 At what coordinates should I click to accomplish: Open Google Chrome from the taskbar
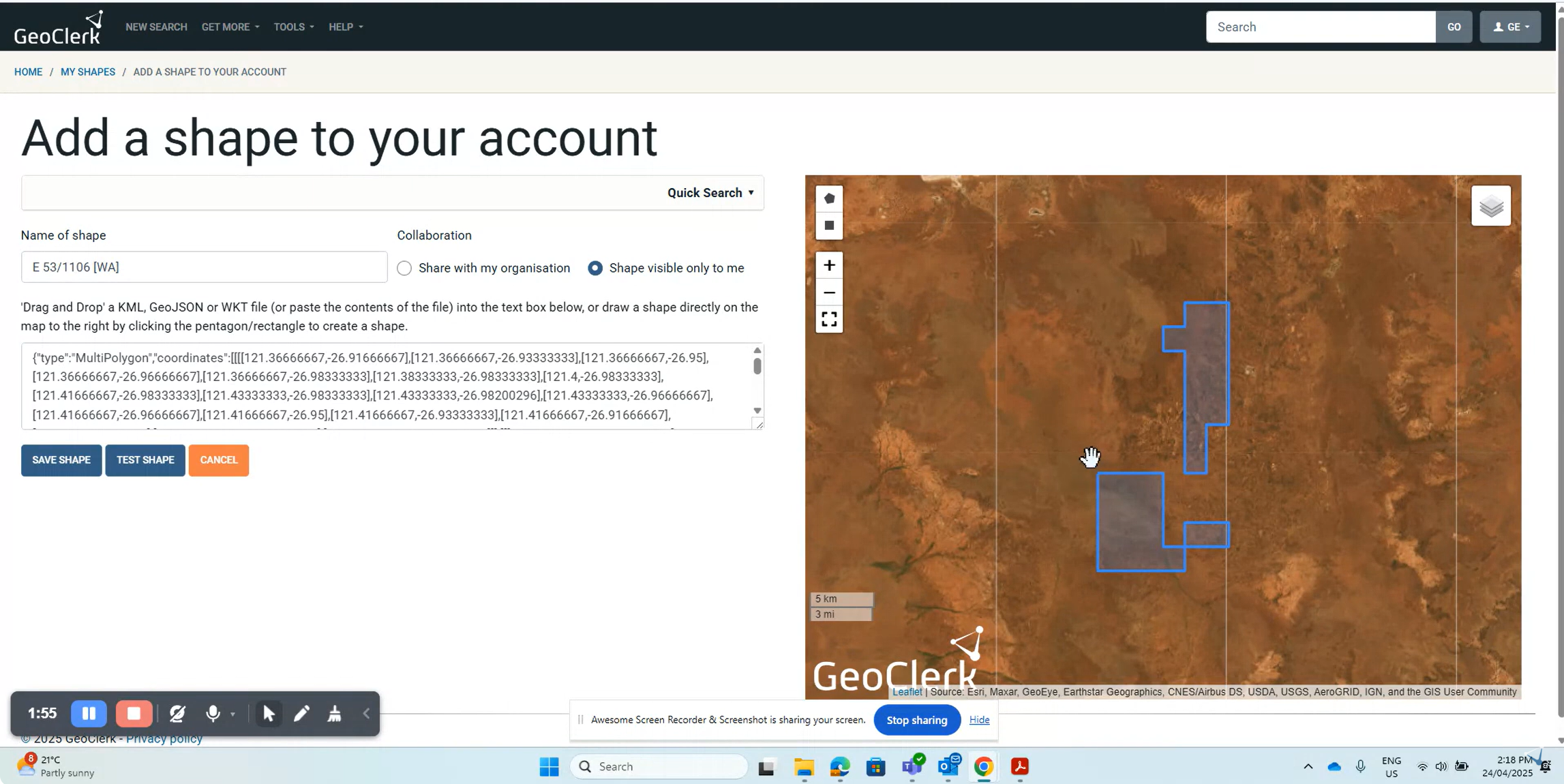[983, 767]
